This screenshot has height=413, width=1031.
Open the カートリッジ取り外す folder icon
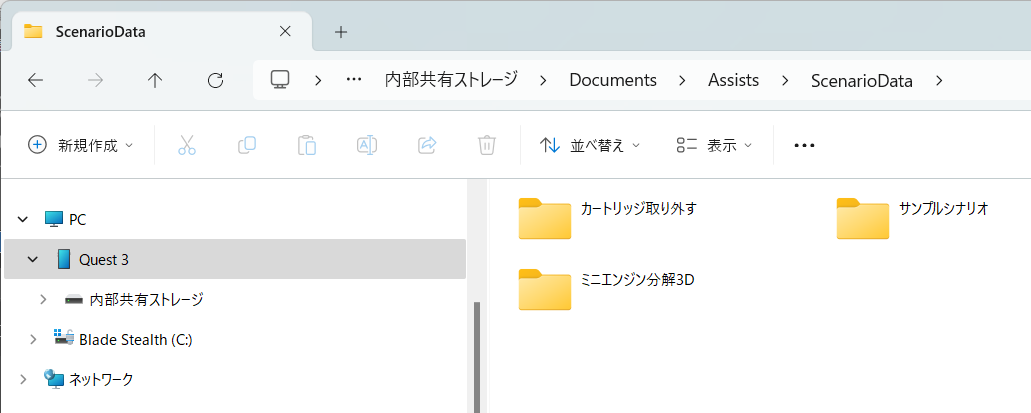click(544, 218)
